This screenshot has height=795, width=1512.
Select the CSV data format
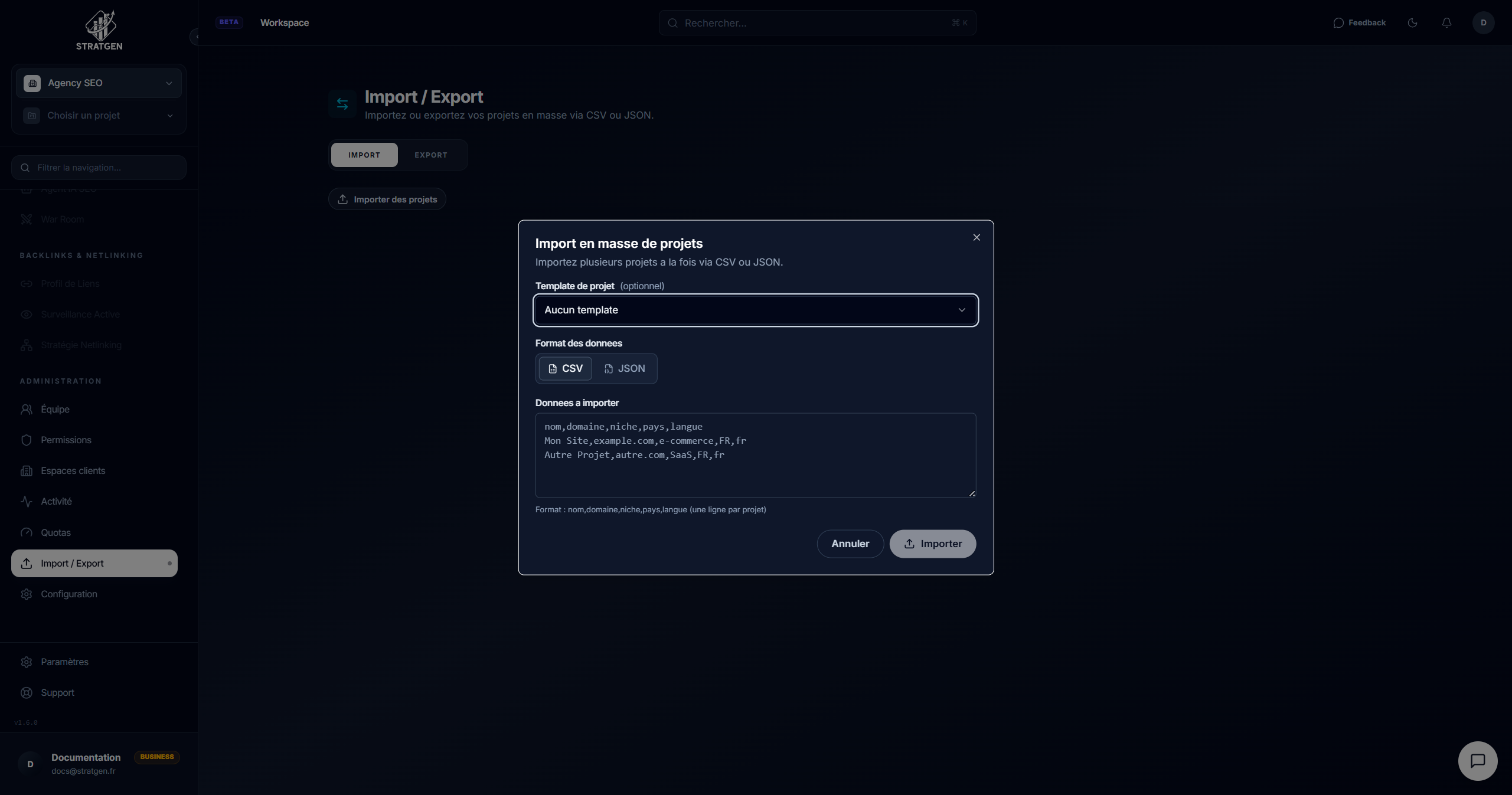click(x=565, y=368)
